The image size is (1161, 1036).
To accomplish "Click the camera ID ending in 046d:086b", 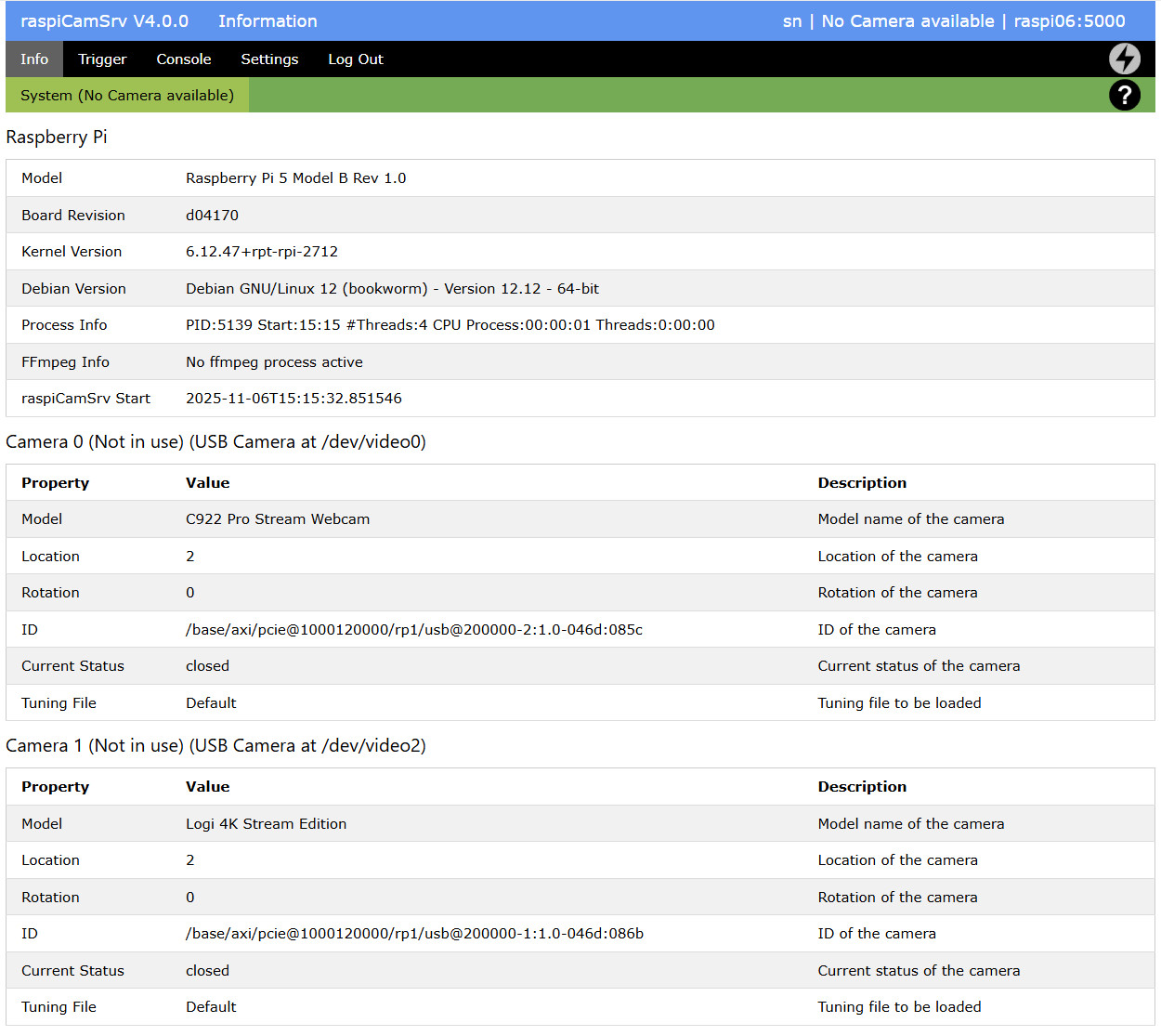I will [x=414, y=933].
